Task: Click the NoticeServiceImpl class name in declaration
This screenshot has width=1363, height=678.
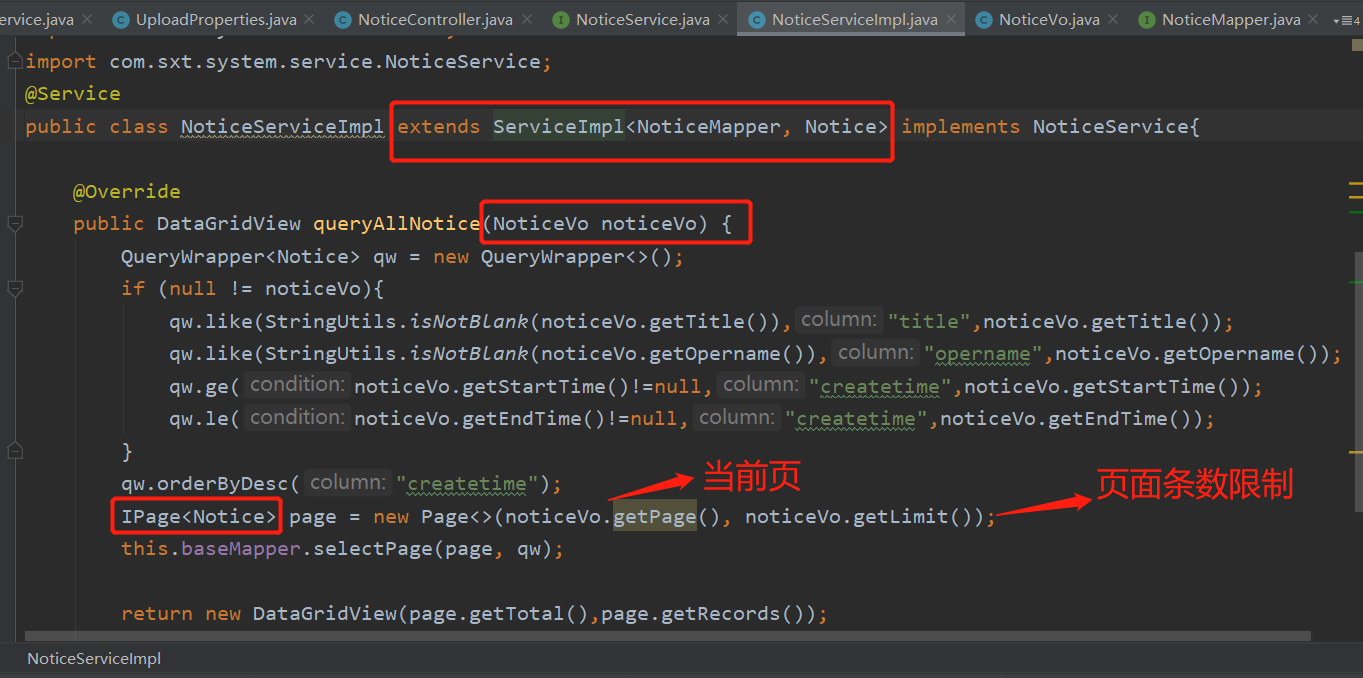Action: 282,126
